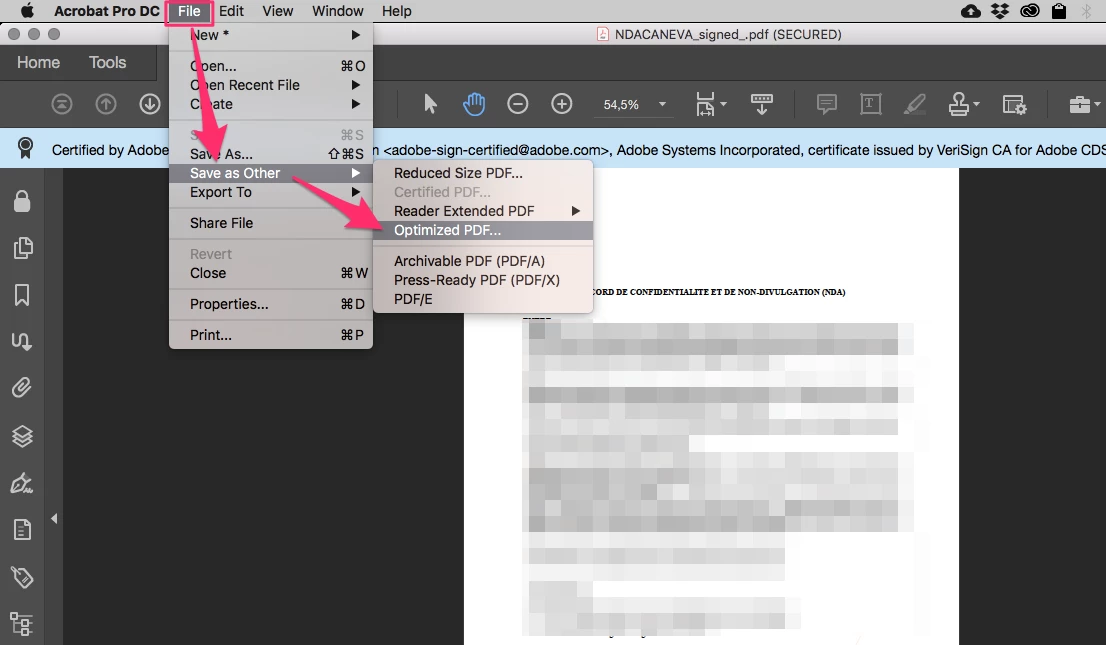The image size is (1106, 645).
Task: Open the Apple menu
Action: pyautogui.click(x=27, y=11)
